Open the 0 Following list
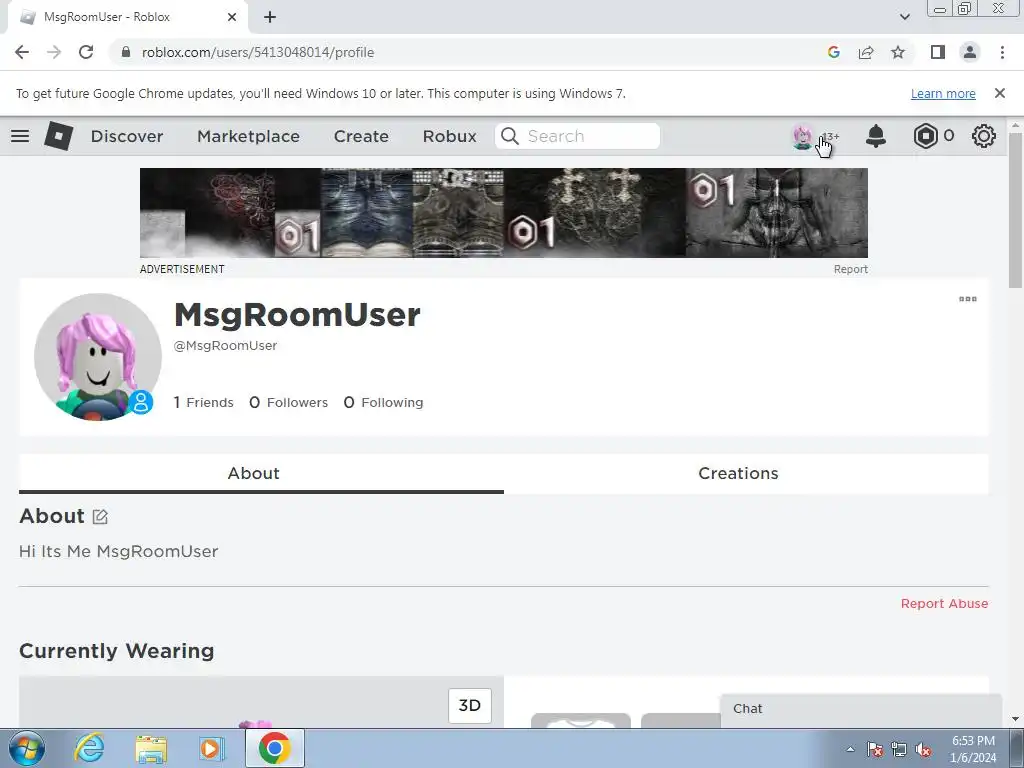This screenshot has width=1024, height=768. click(x=383, y=402)
